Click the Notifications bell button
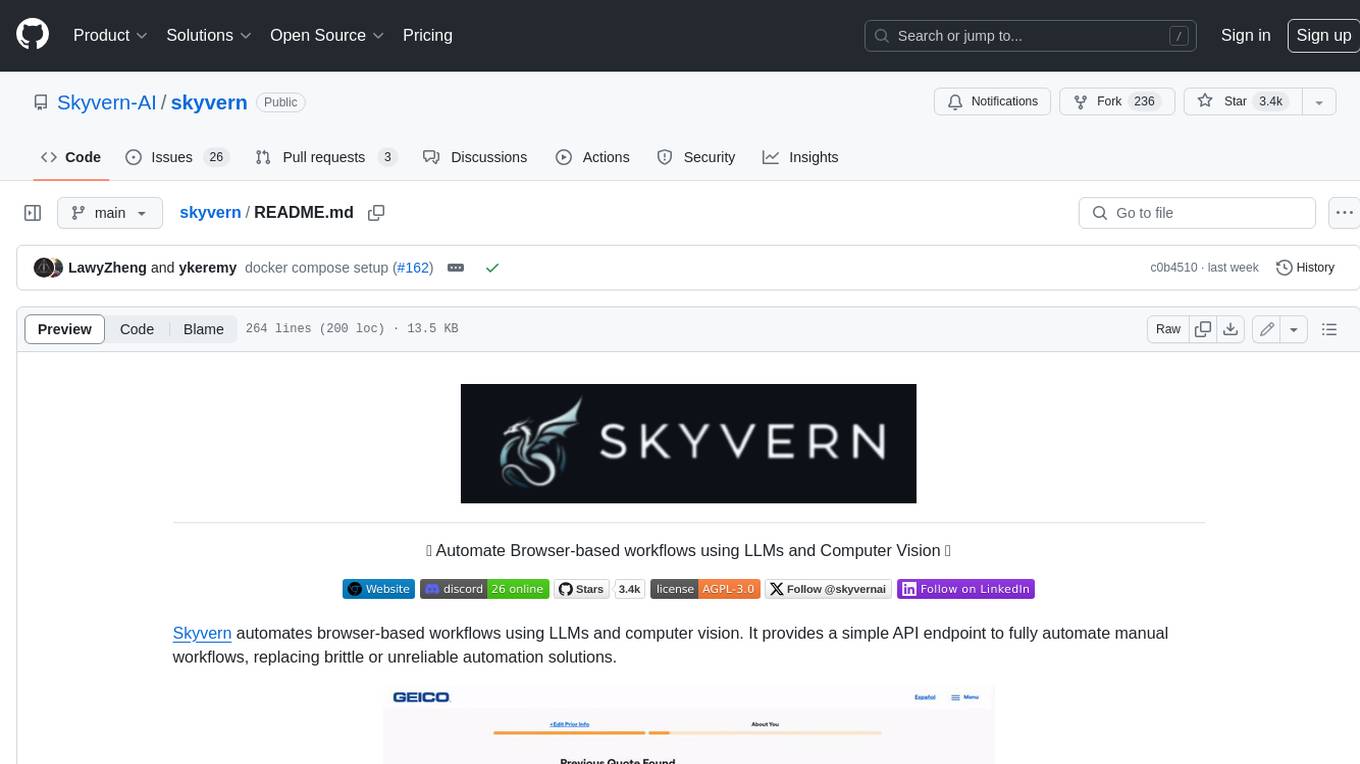 coord(992,102)
